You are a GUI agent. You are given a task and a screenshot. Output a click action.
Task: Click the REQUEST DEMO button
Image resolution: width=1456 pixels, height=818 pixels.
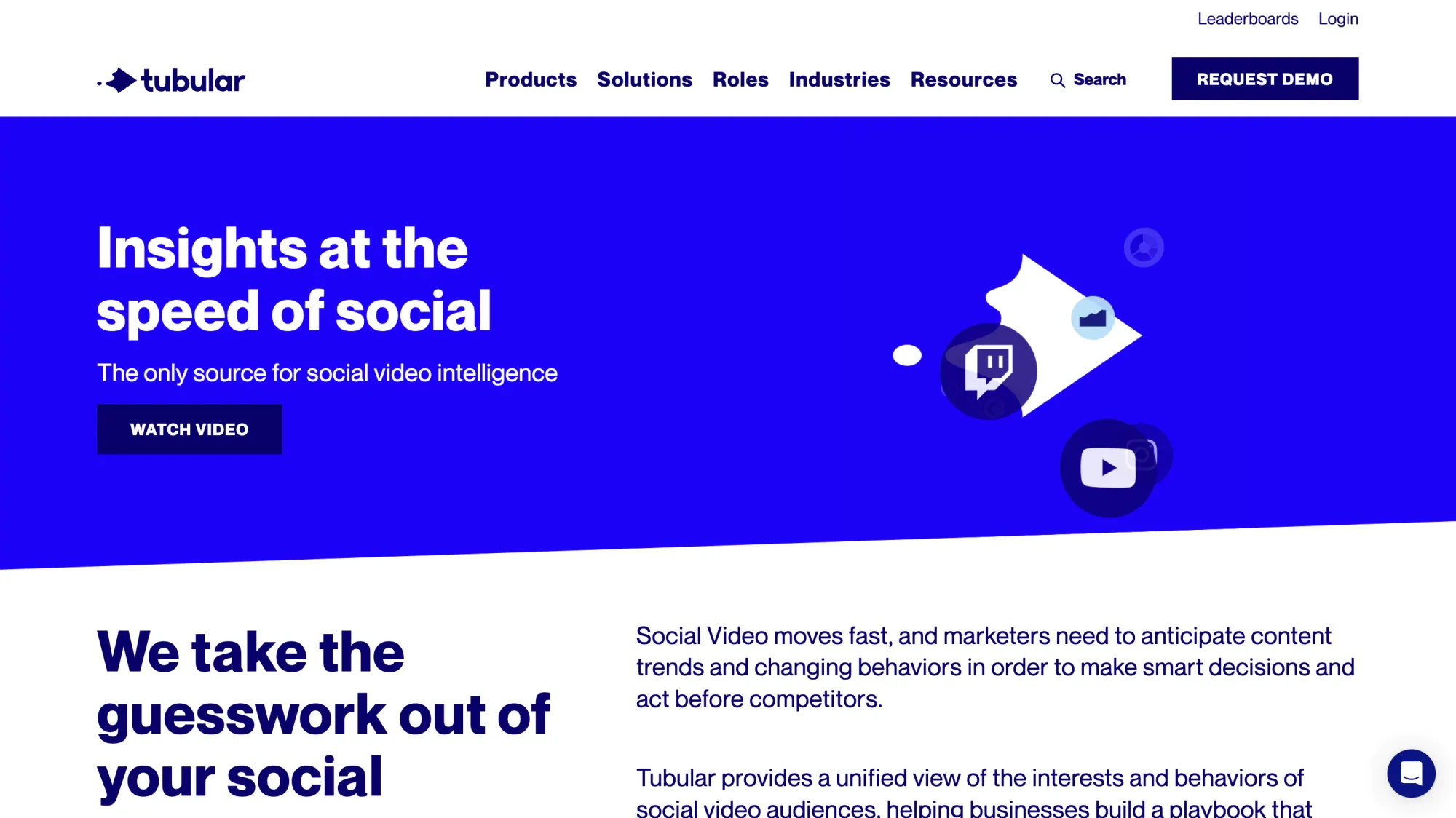(1264, 79)
